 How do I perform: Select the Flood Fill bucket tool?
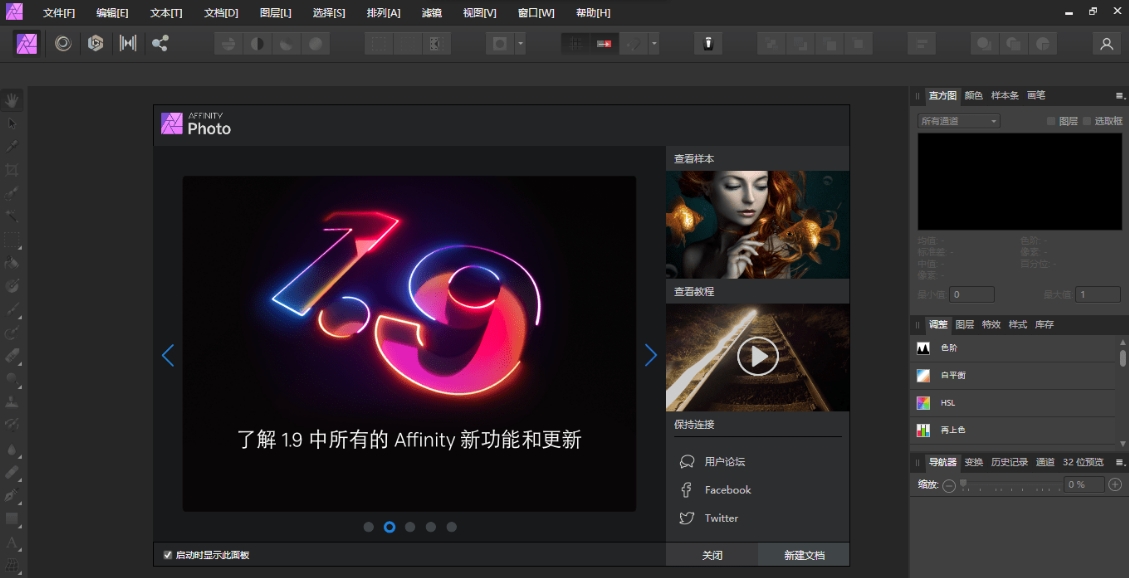[x=12, y=262]
